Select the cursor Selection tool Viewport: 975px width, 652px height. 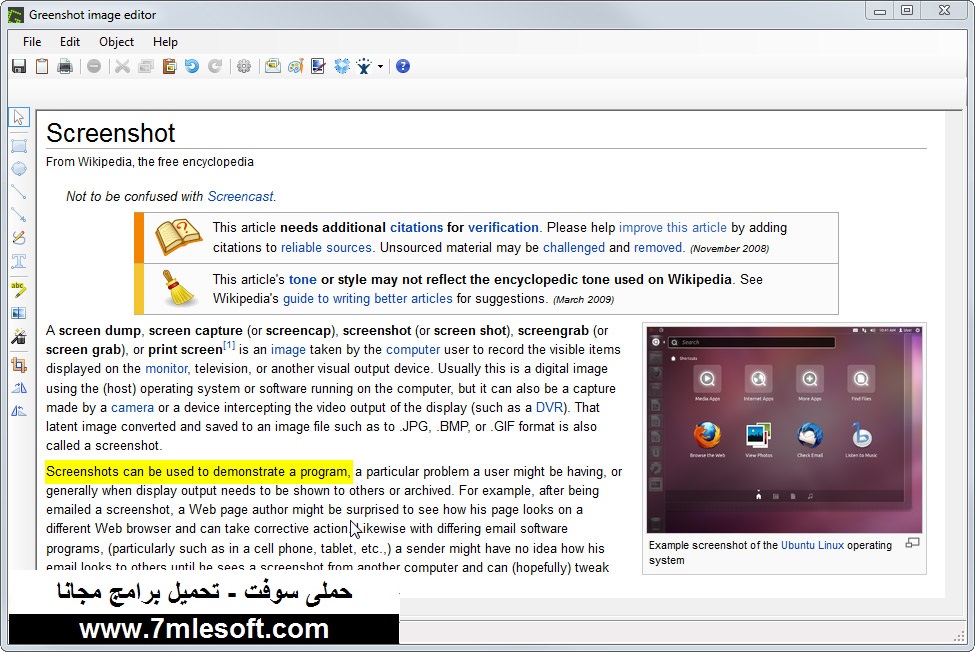[x=19, y=117]
